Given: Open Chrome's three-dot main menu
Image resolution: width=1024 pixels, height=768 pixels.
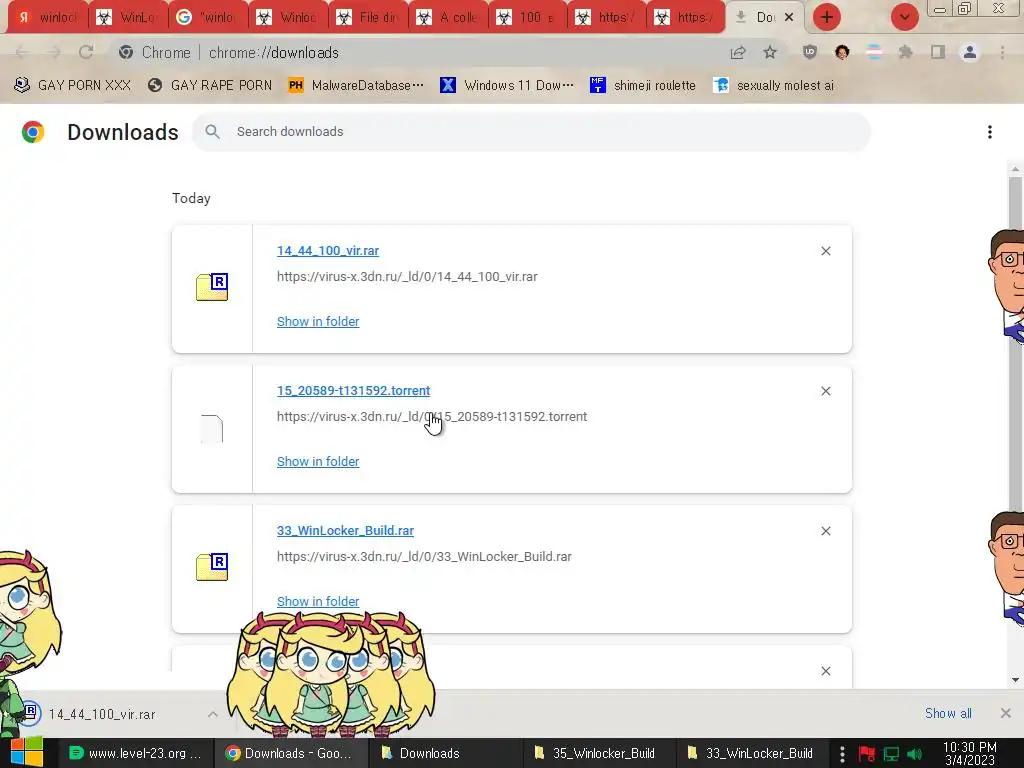Looking at the screenshot, I should 1002,52.
